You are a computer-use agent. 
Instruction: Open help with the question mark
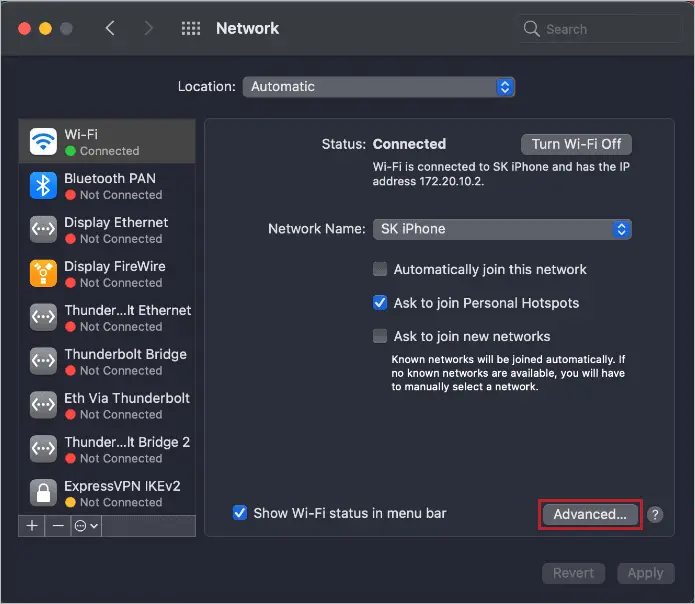(x=655, y=514)
